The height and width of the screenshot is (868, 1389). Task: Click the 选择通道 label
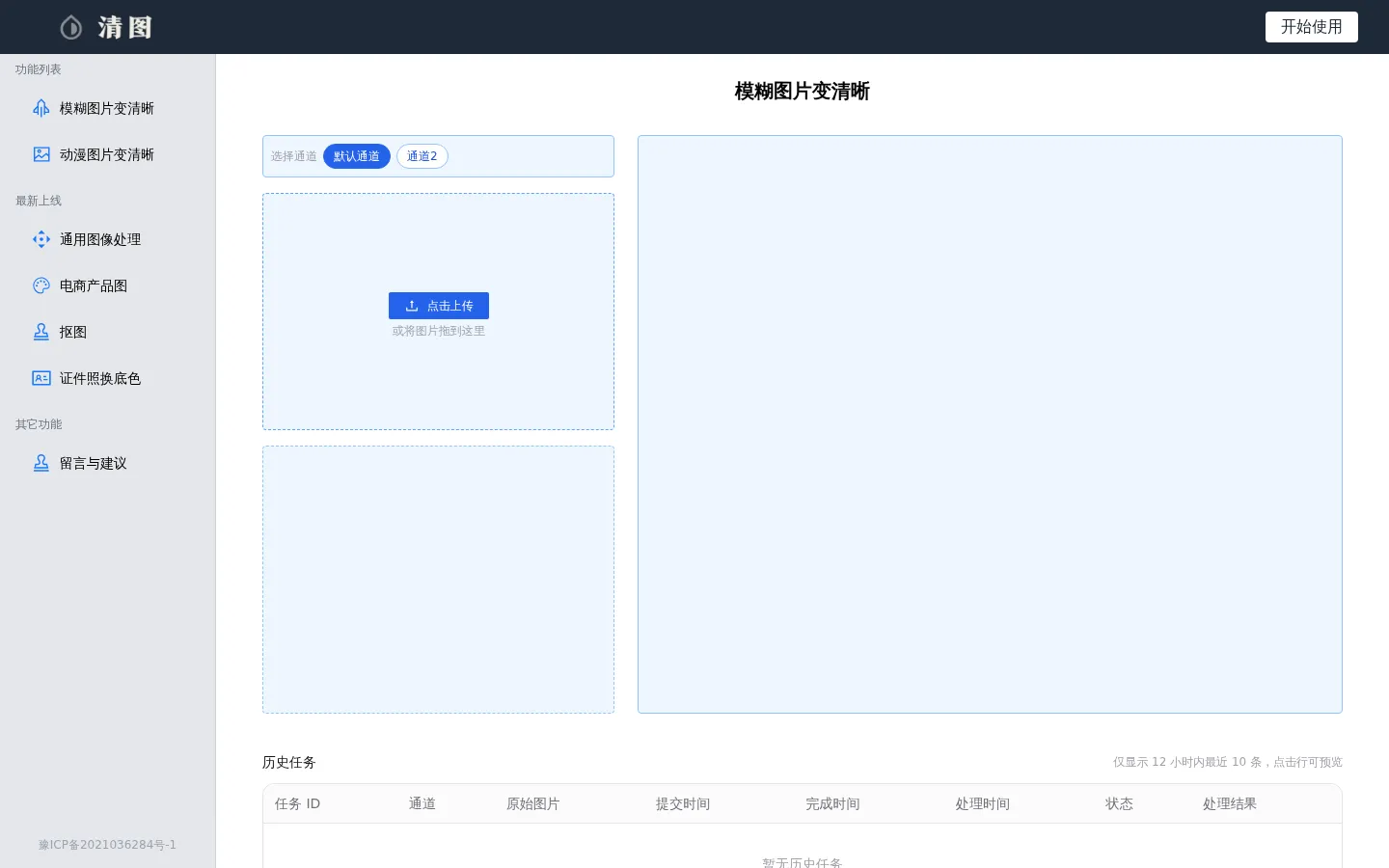click(x=294, y=156)
